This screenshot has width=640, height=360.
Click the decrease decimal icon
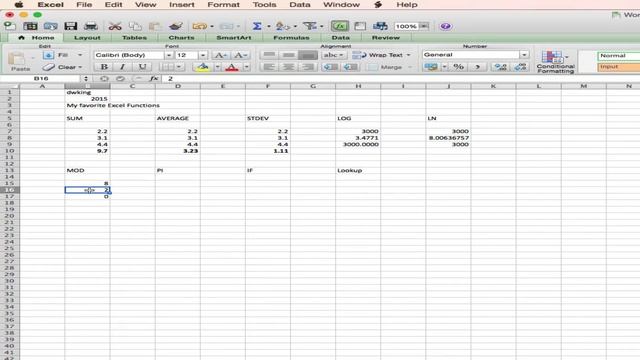pos(520,67)
